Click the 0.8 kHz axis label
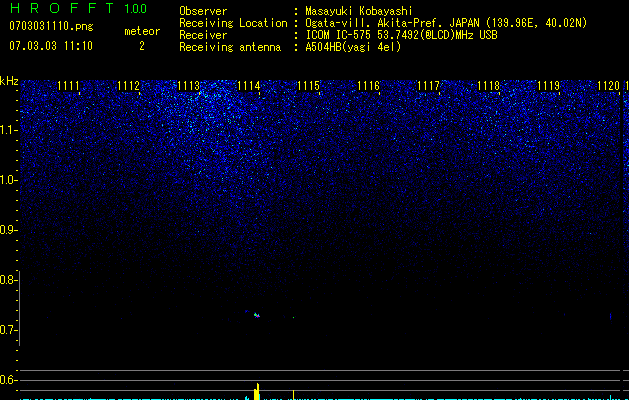Viewport: 629px width, 400px height. point(8,280)
